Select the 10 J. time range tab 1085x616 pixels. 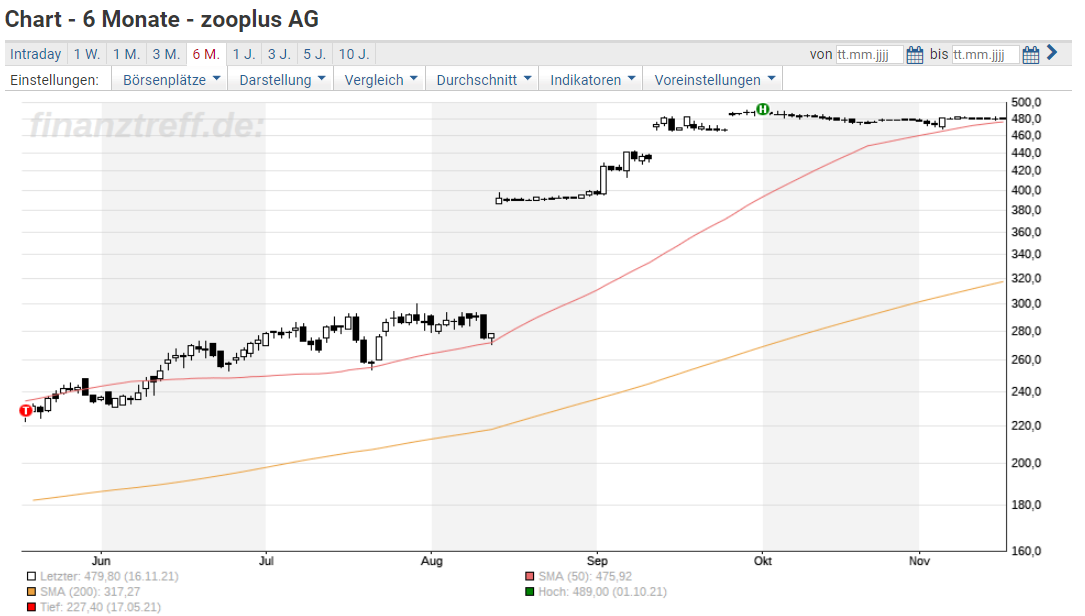tap(354, 54)
